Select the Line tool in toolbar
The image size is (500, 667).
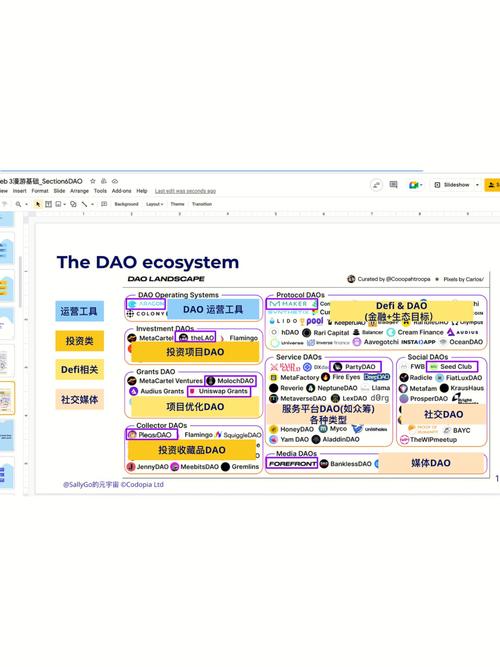pyautogui.click(x=84, y=204)
